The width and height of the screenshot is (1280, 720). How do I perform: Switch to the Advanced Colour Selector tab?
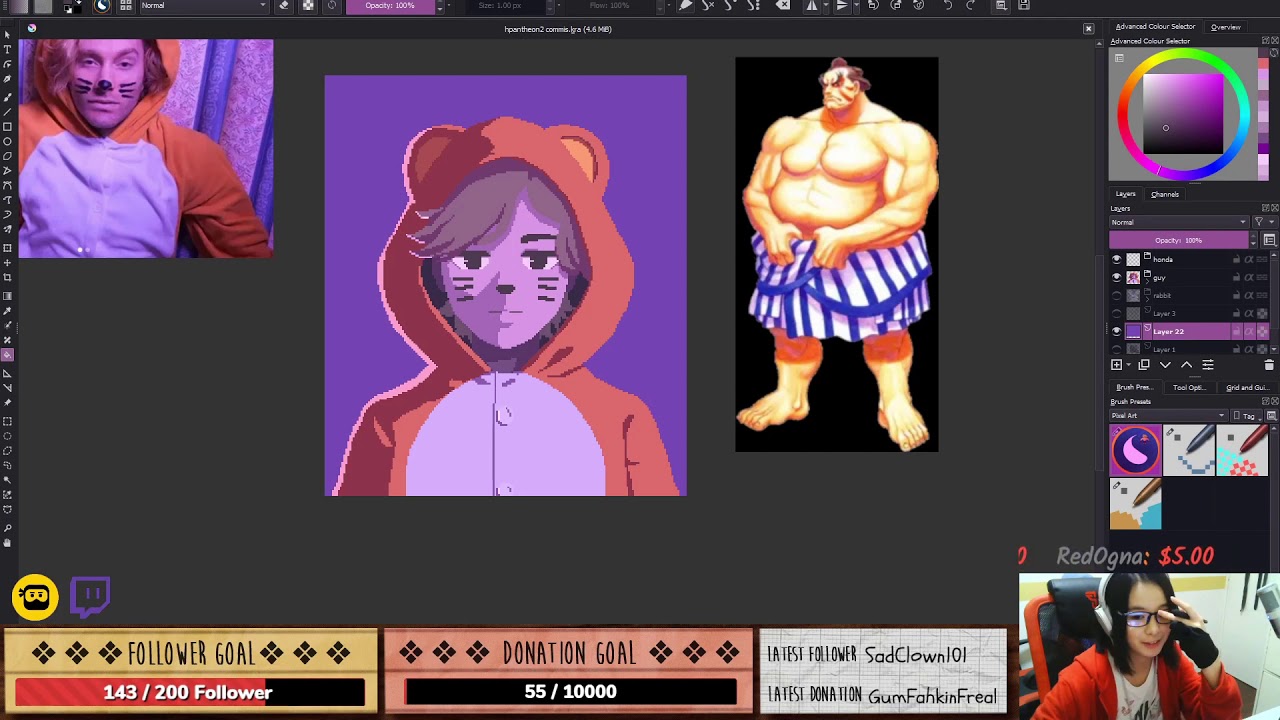pos(1155,27)
